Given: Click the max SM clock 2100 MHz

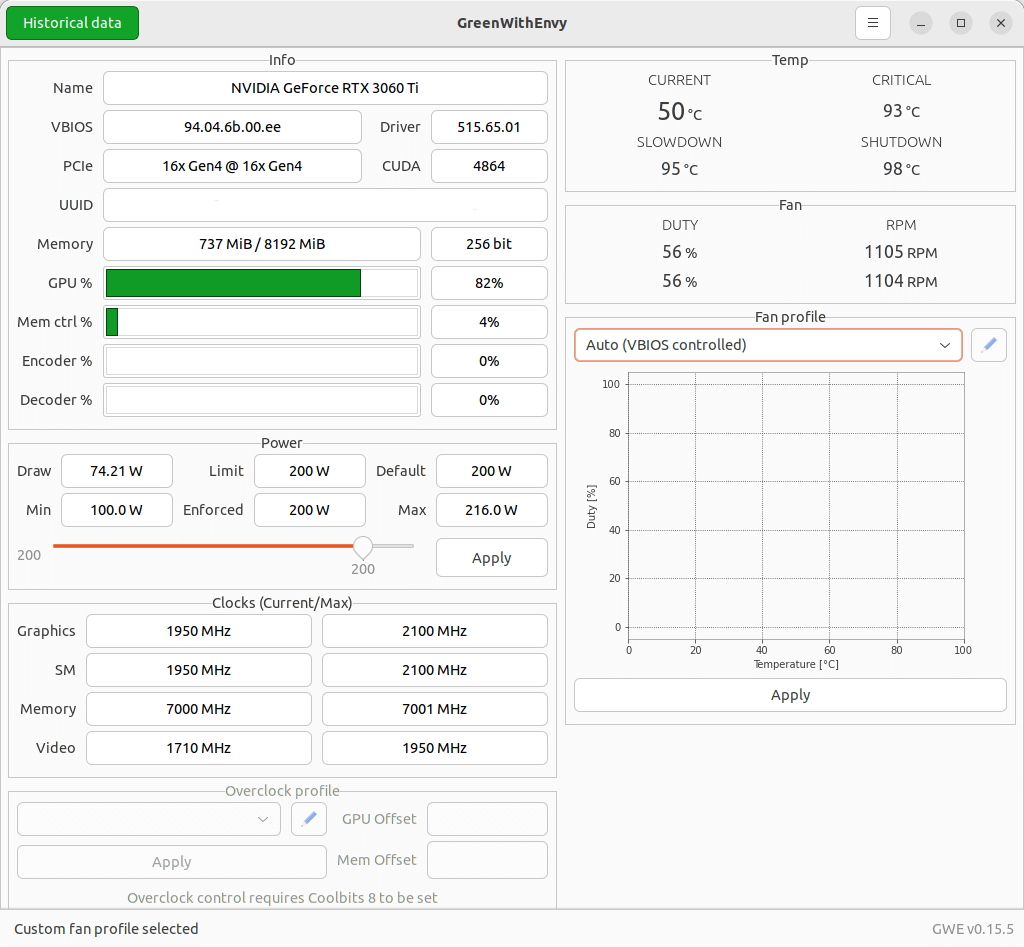Looking at the screenshot, I should [435, 670].
